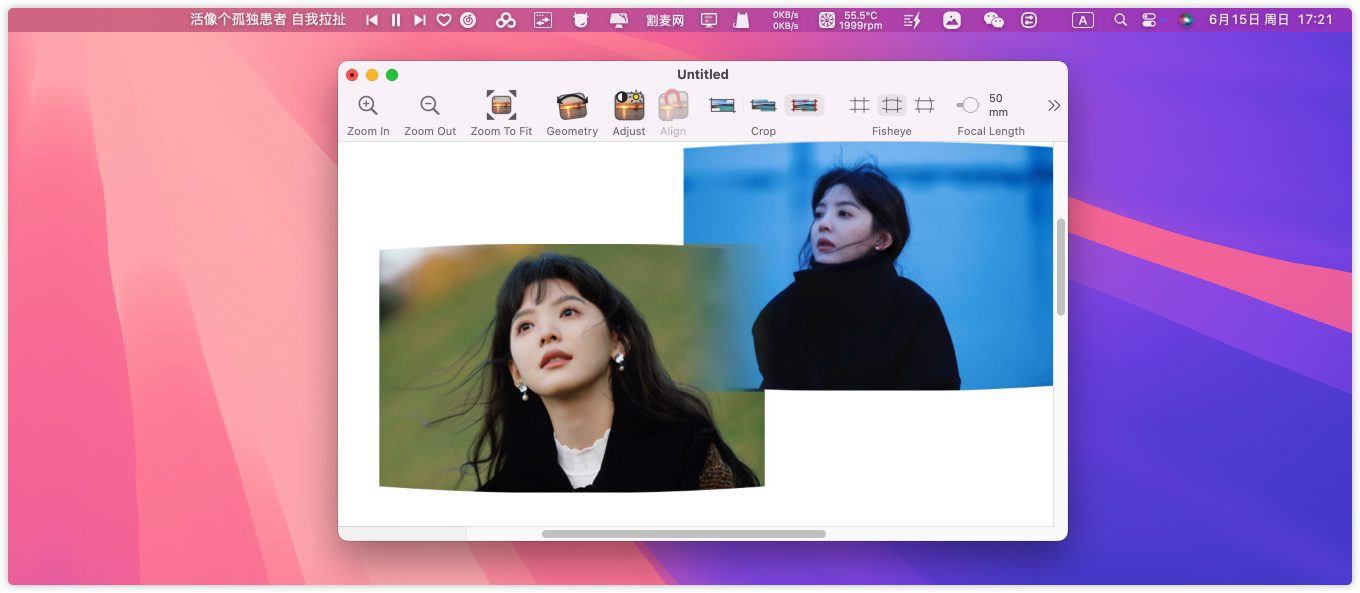Click the now-playing song title in menu bar

(268, 20)
